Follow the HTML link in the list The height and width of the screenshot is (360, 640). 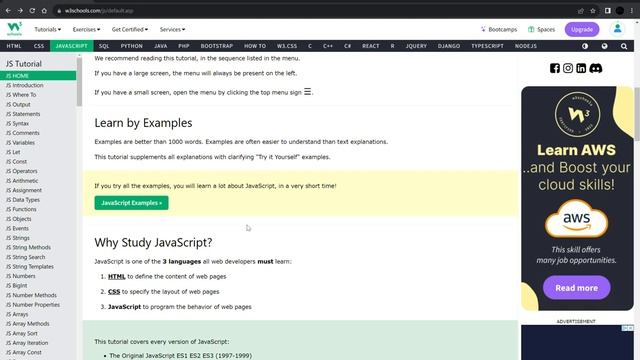(116, 276)
